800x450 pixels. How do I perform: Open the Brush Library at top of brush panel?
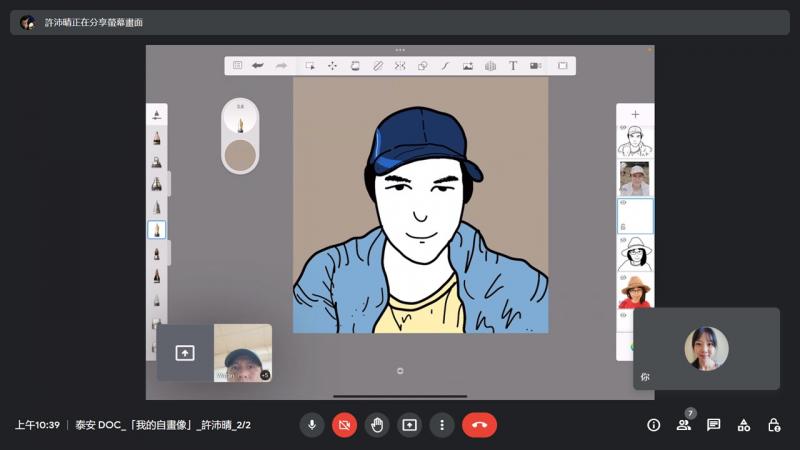point(157,115)
